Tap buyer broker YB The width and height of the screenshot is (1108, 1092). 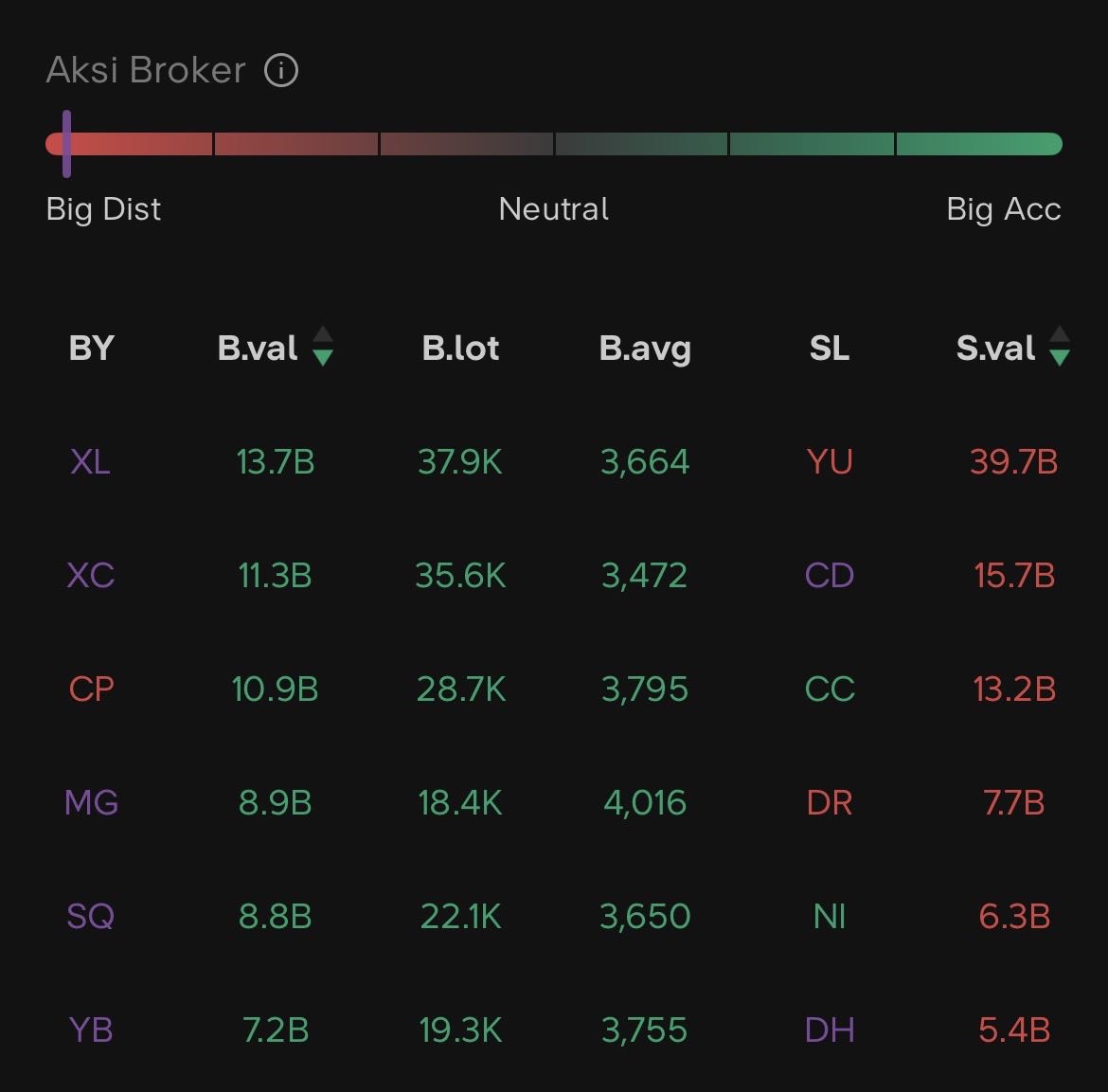91,1030
